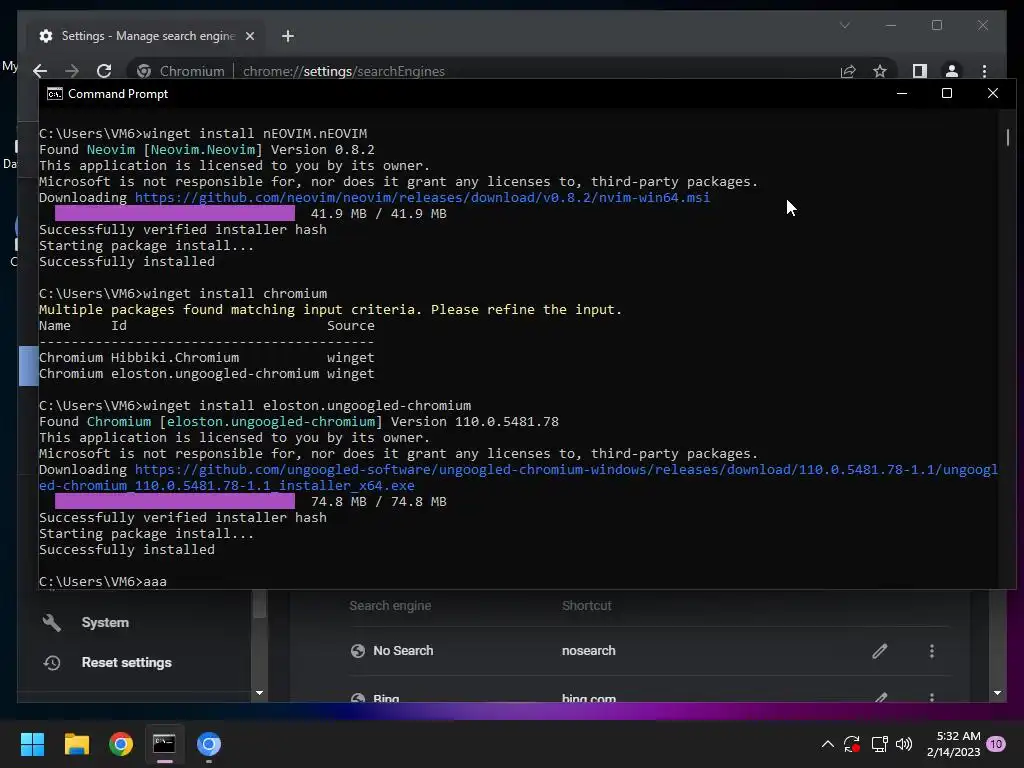
Task: Open the Chromium tab search chevron
Action: (844, 25)
